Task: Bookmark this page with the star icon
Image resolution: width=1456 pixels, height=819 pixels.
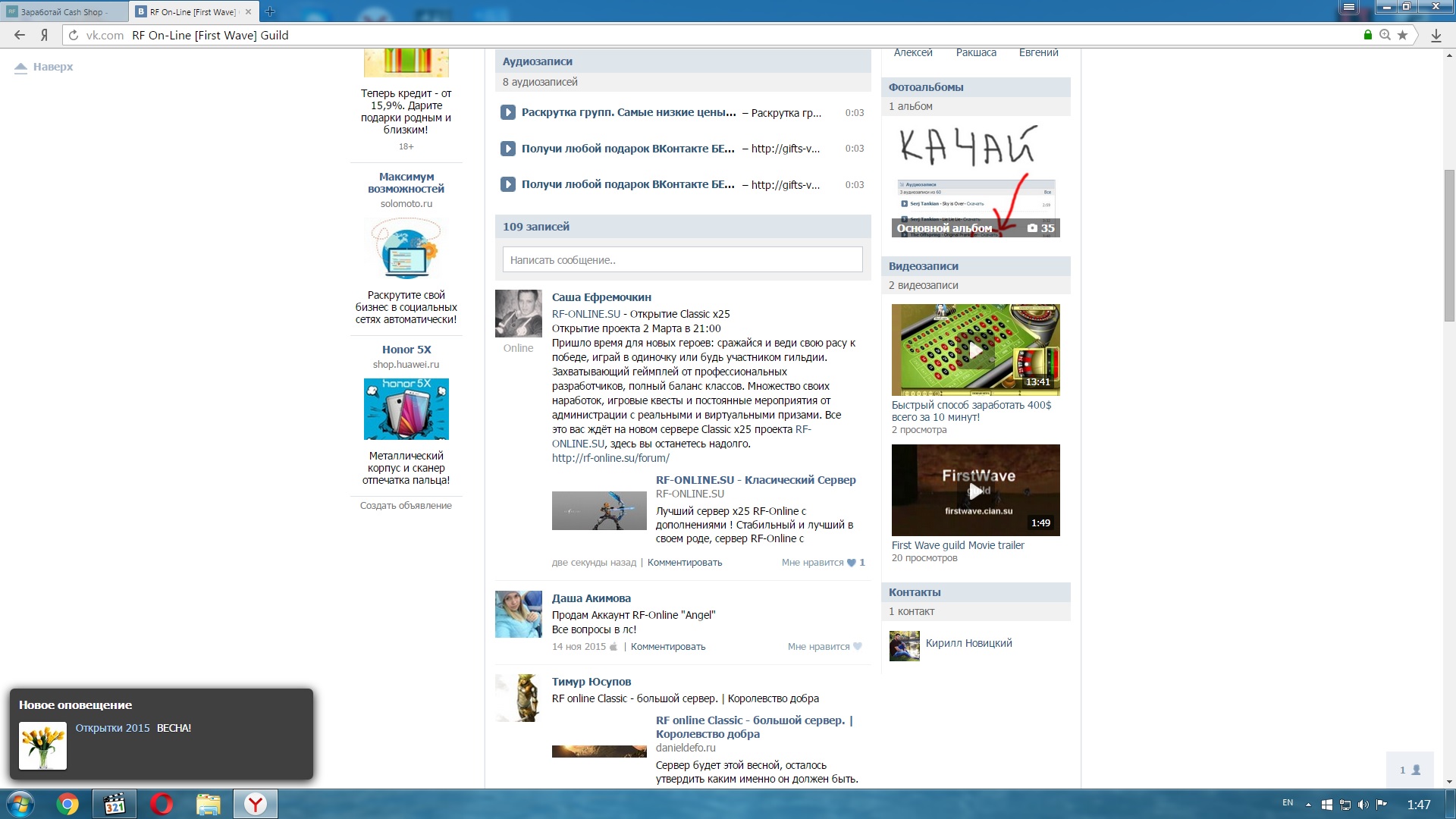Action: (1402, 35)
